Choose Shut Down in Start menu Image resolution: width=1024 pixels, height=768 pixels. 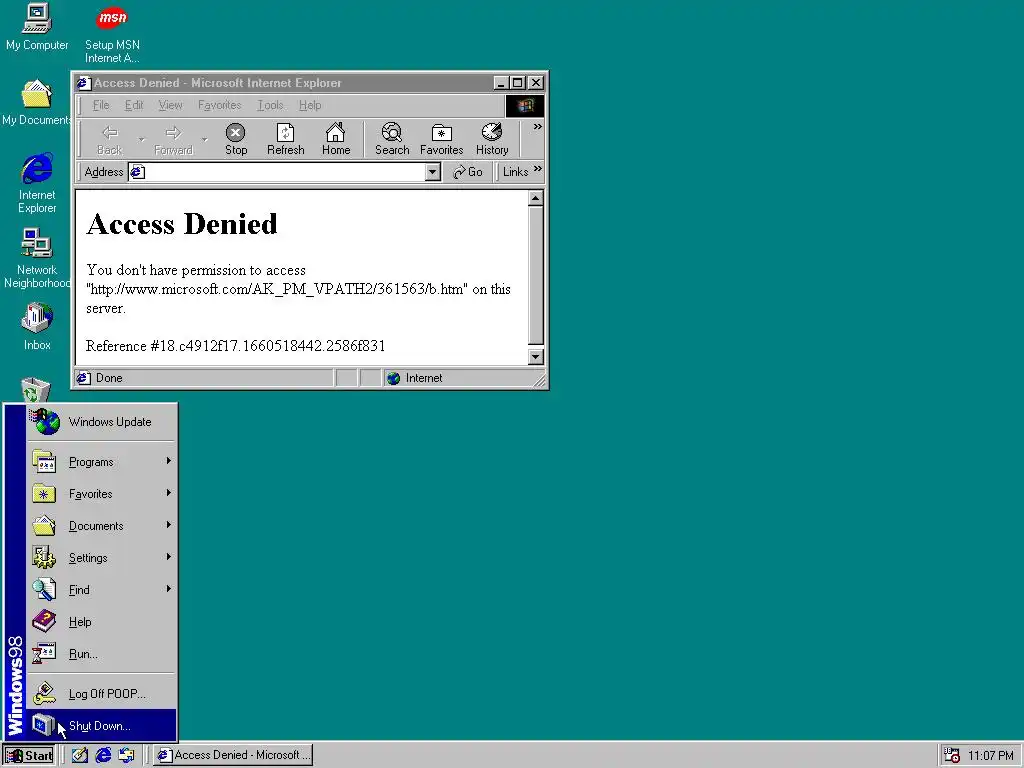pos(101,726)
